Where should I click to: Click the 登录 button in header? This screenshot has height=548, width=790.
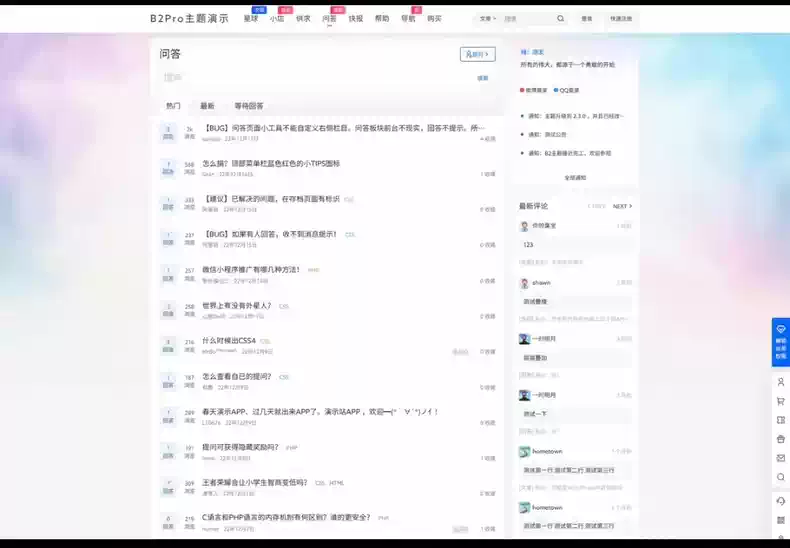[x=586, y=19]
